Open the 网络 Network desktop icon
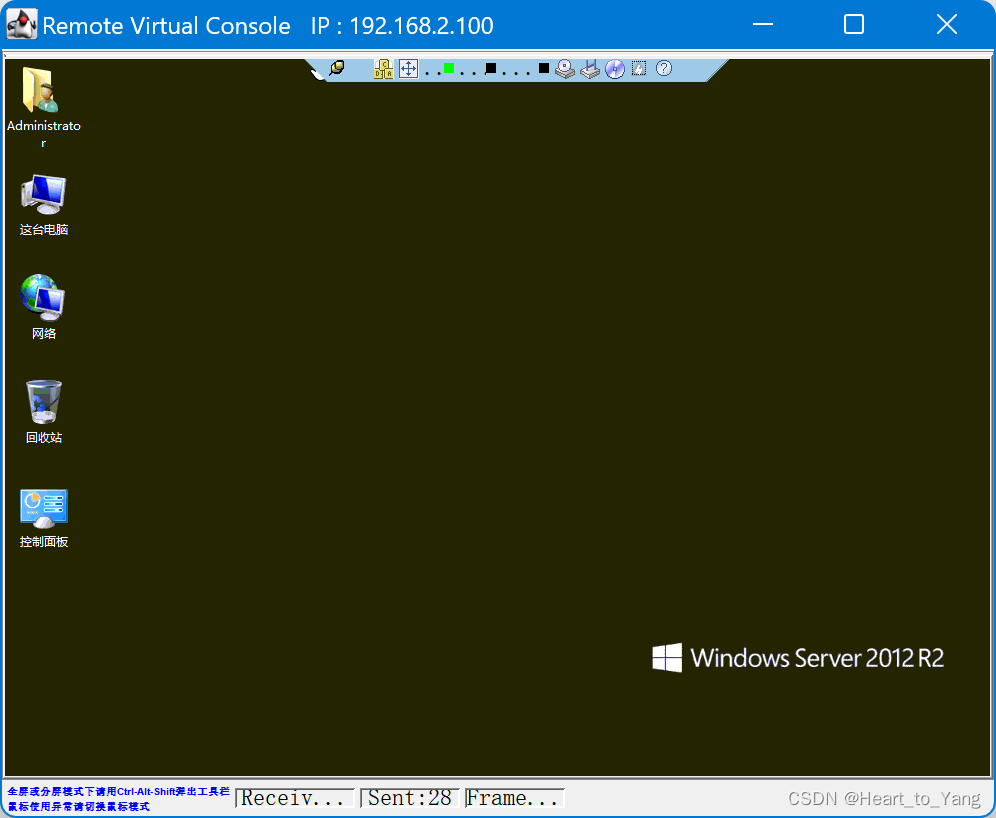 (x=43, y=298)
